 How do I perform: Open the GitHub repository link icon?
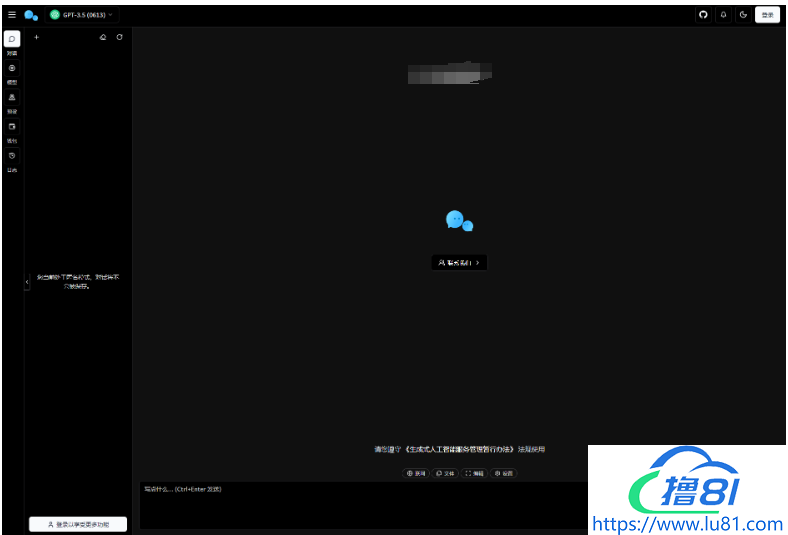pos(703,15)
